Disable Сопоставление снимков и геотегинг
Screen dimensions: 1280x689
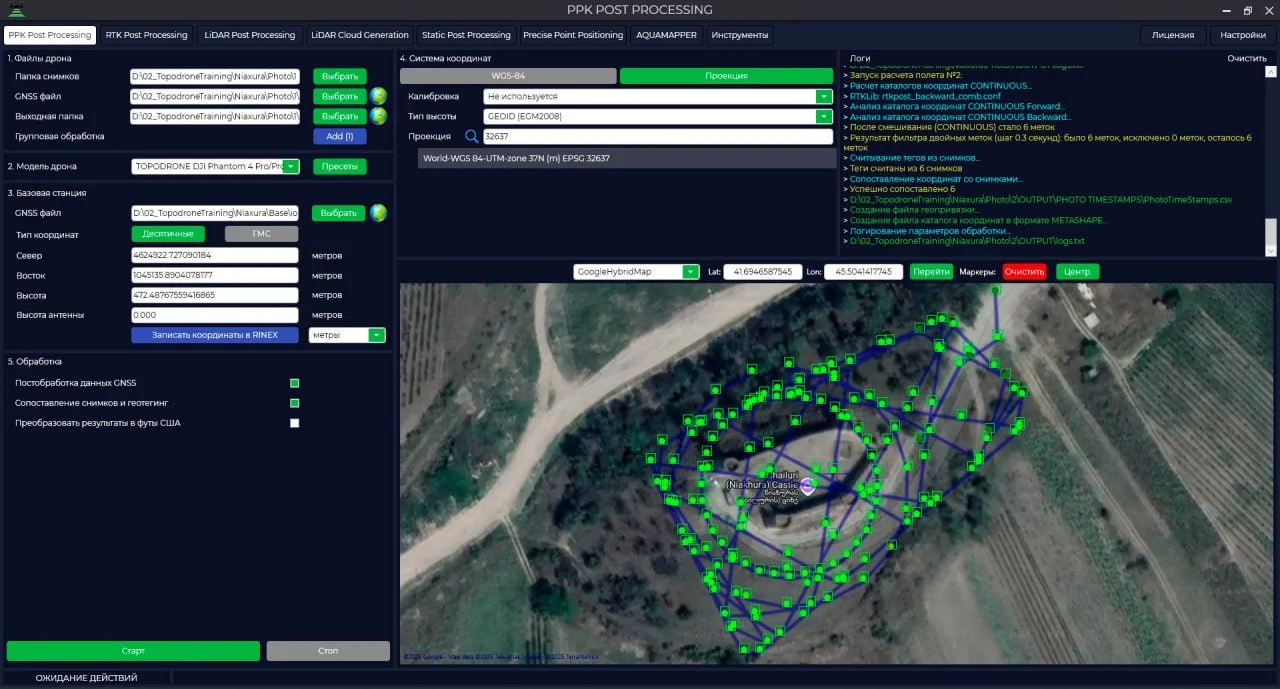click(x=294, y=402)
